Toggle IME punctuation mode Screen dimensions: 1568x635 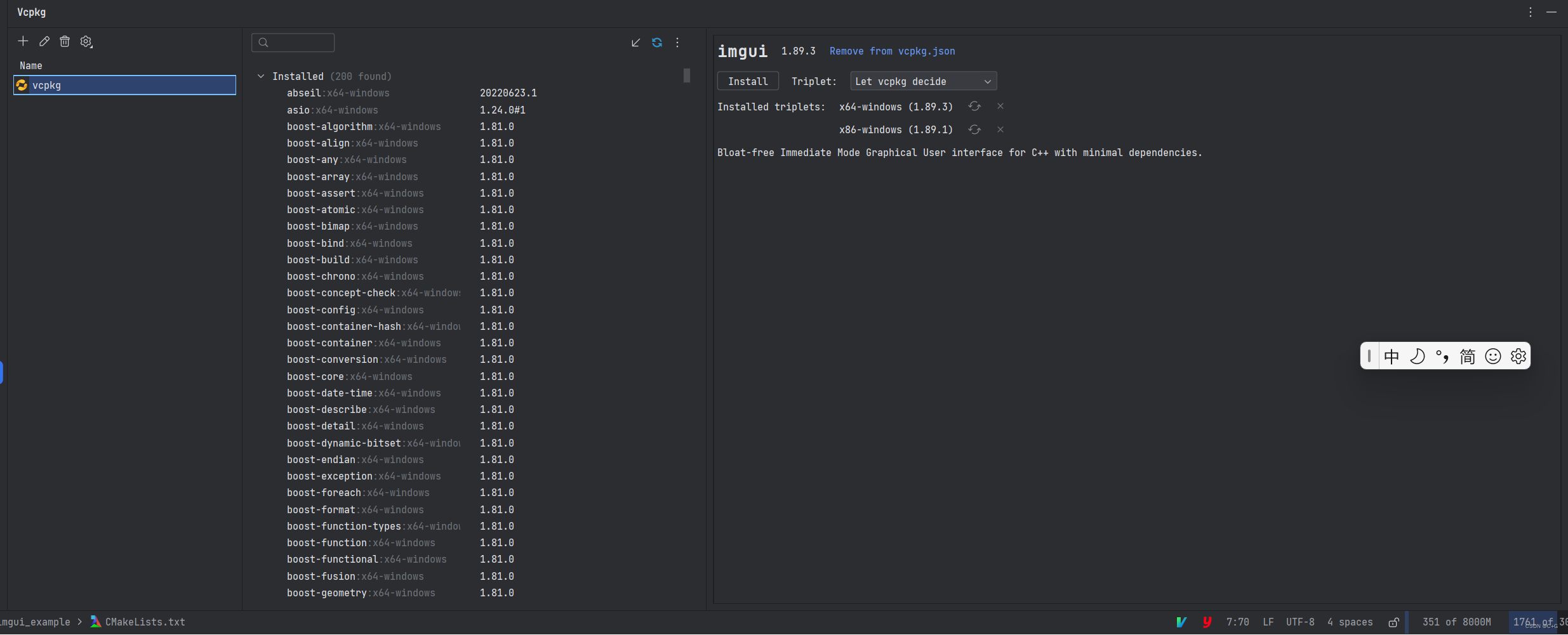[x=1442, y=357]
